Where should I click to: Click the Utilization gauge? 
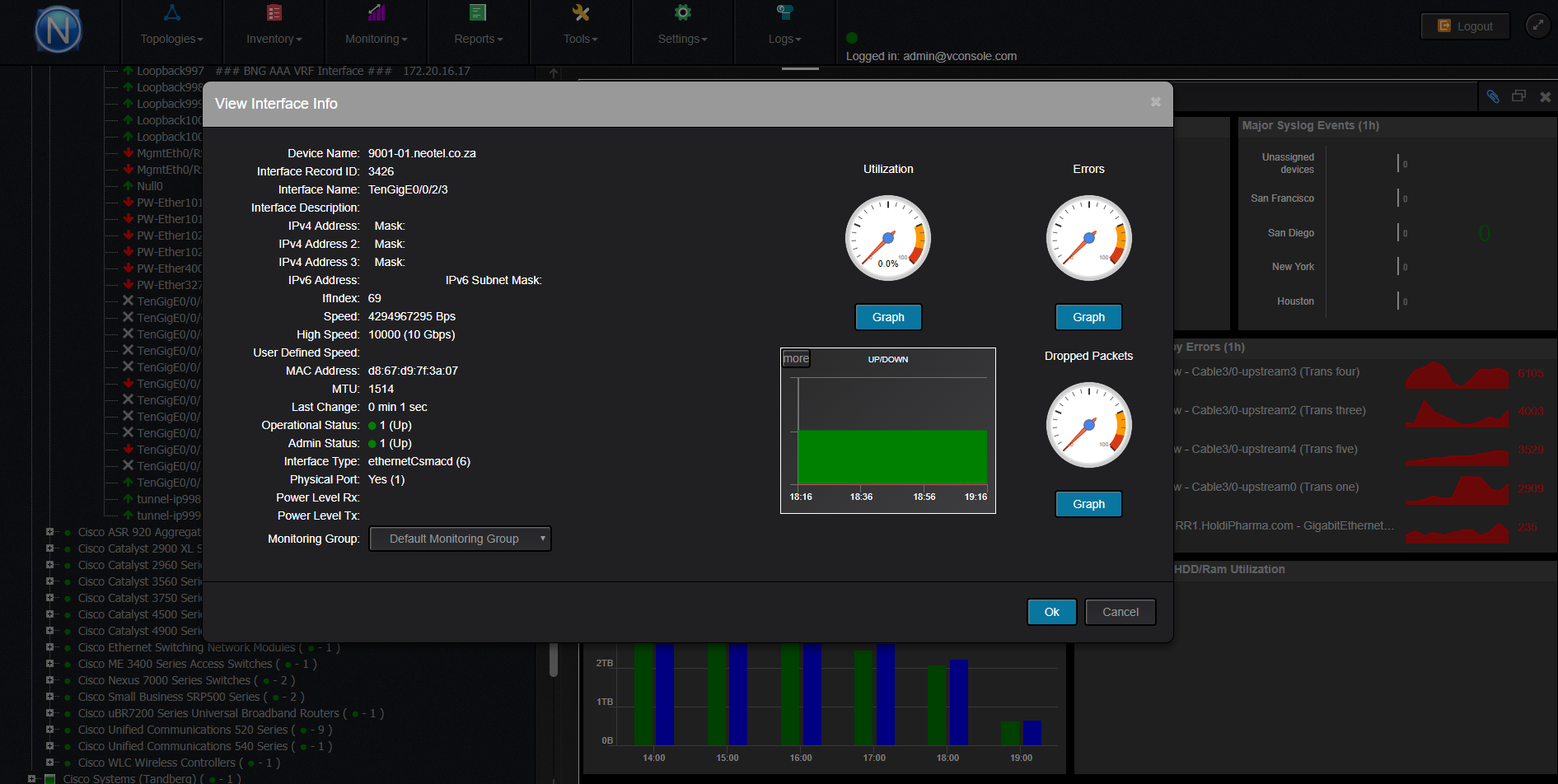click(888, 238)
